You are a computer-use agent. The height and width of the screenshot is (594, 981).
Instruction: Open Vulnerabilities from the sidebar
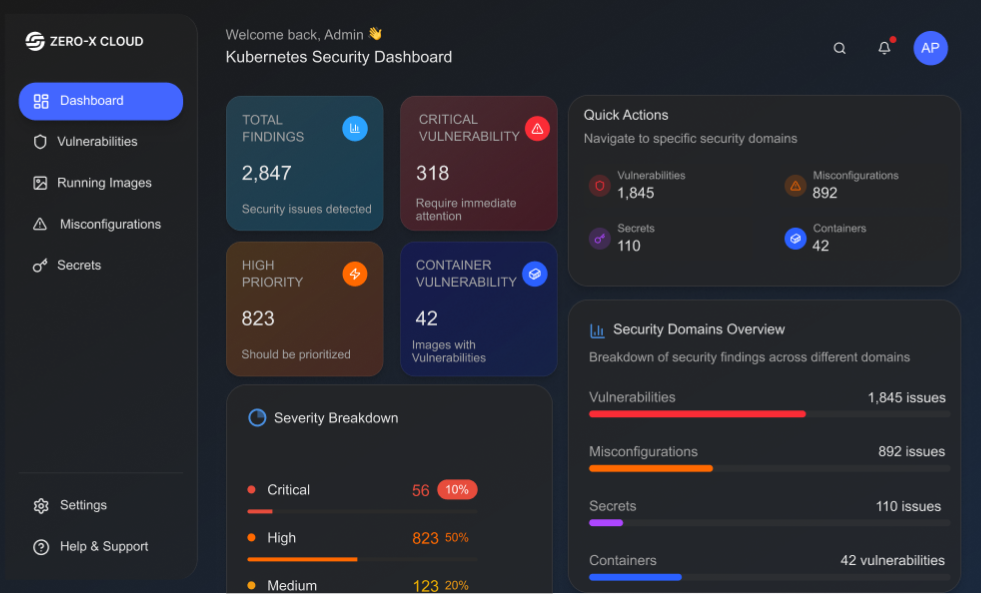(97, 142)
